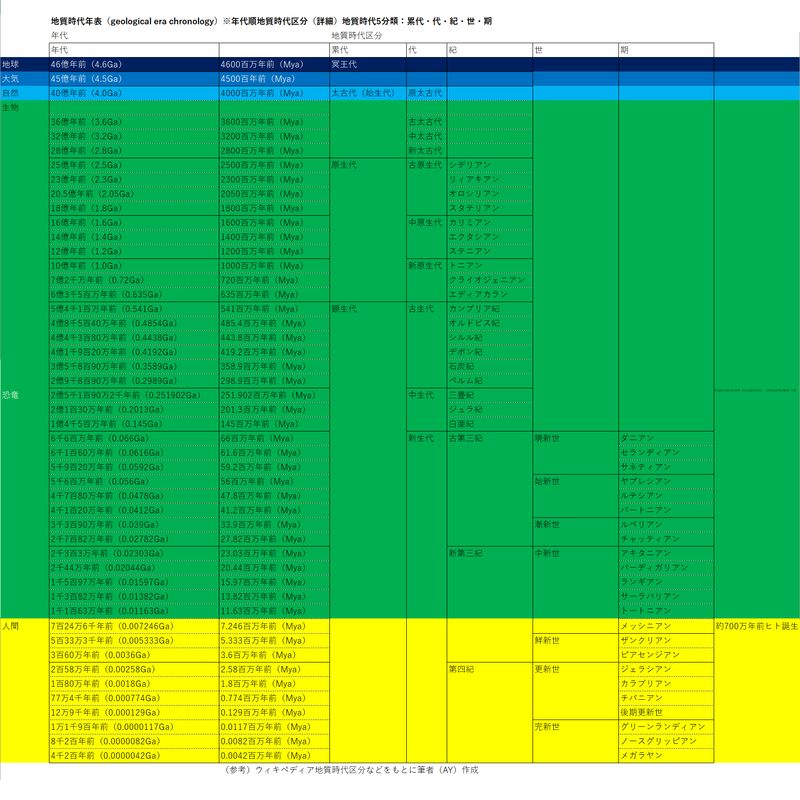Select the 'チャッティアン' age cell
Viewport: 800px width, 800px height.
point(650,539)
